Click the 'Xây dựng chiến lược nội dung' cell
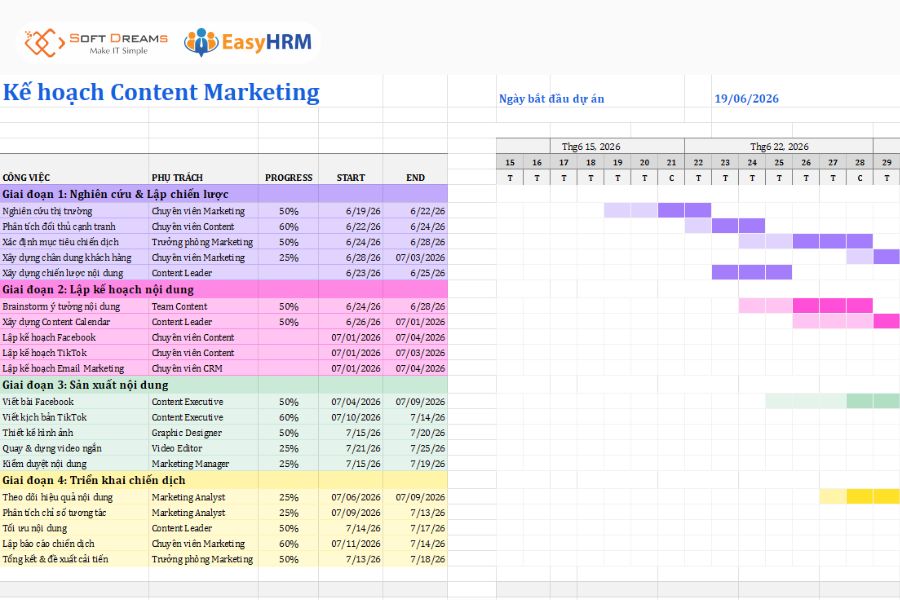900x600 pixels. pyautogui.click(x=74, y=273)
